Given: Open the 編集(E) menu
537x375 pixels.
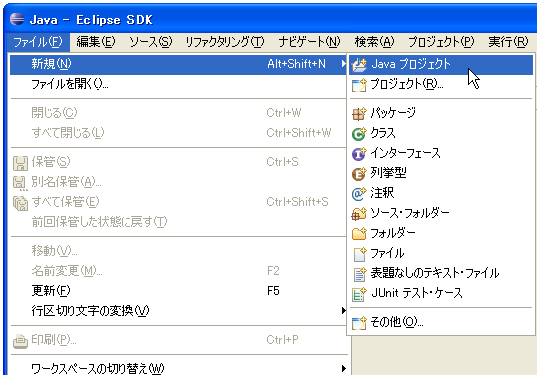Looking at the screenshot, I should (x=96, y=42).
